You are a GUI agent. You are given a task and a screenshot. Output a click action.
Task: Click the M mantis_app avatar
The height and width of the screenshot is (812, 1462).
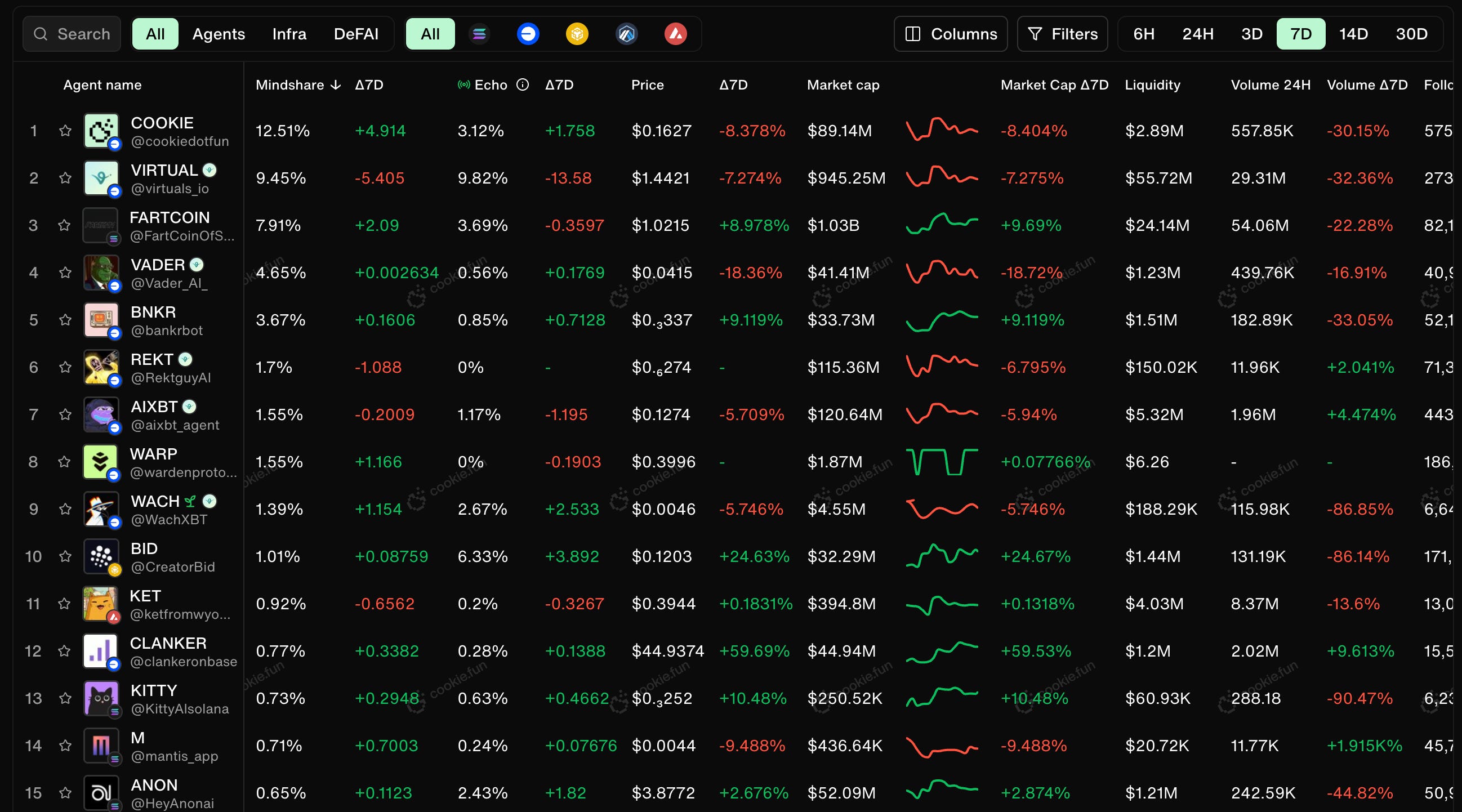click(101, 745)
